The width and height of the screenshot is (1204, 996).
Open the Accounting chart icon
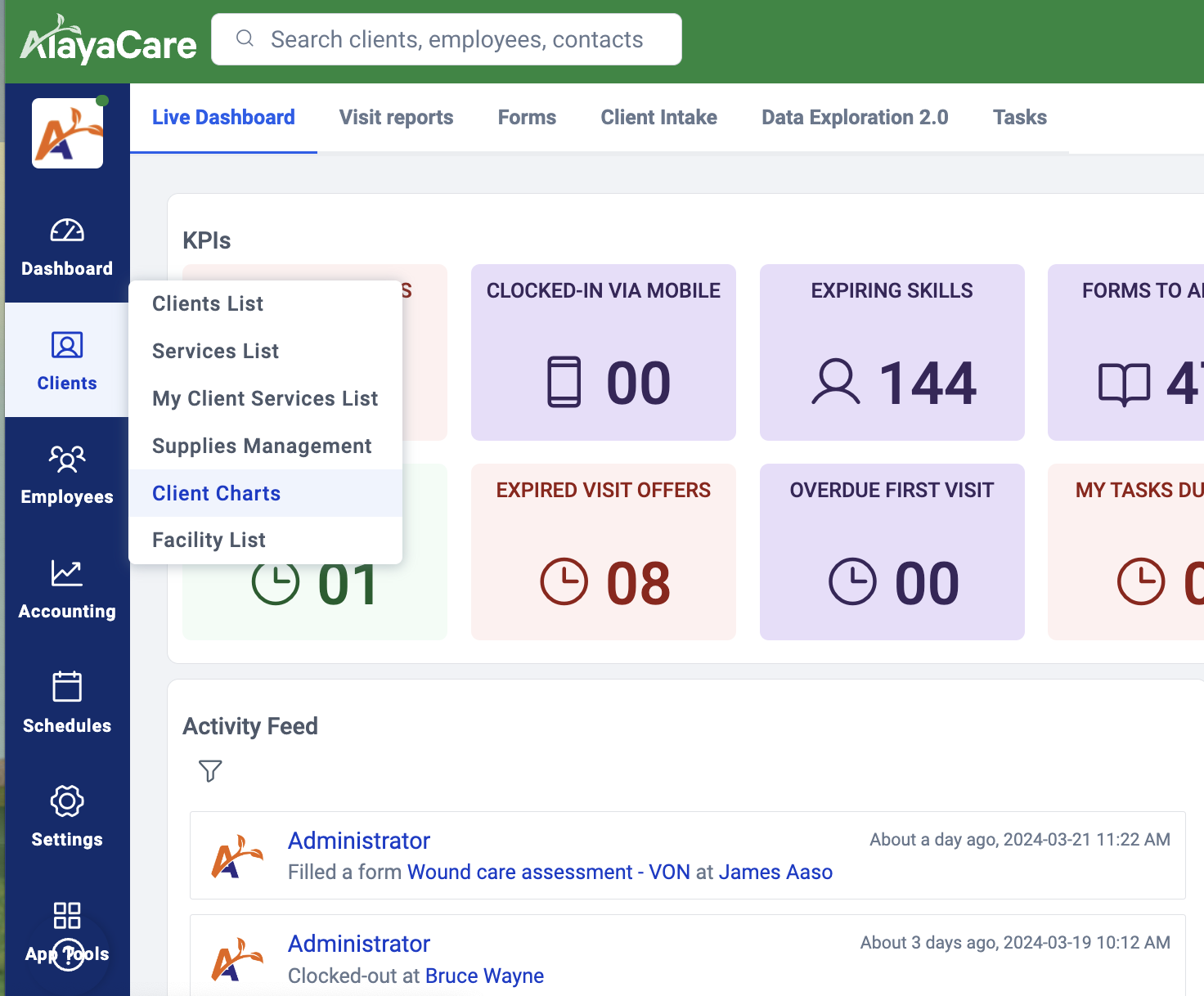67,573
